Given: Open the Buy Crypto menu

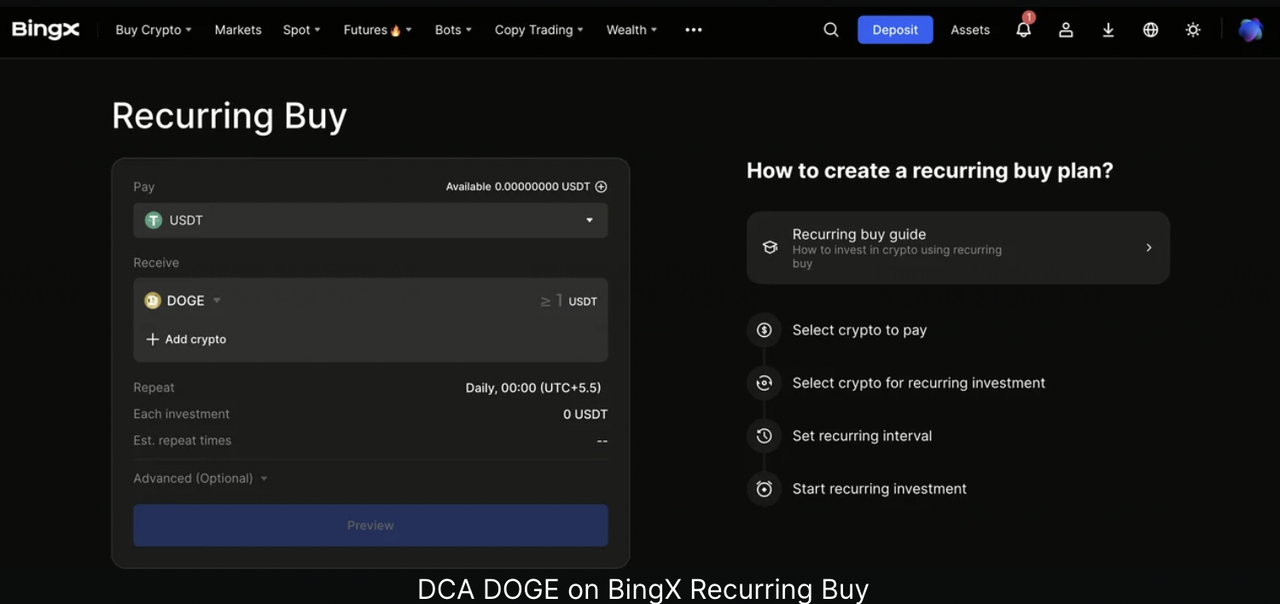Looking at the screenshot, I should (153, 30).
